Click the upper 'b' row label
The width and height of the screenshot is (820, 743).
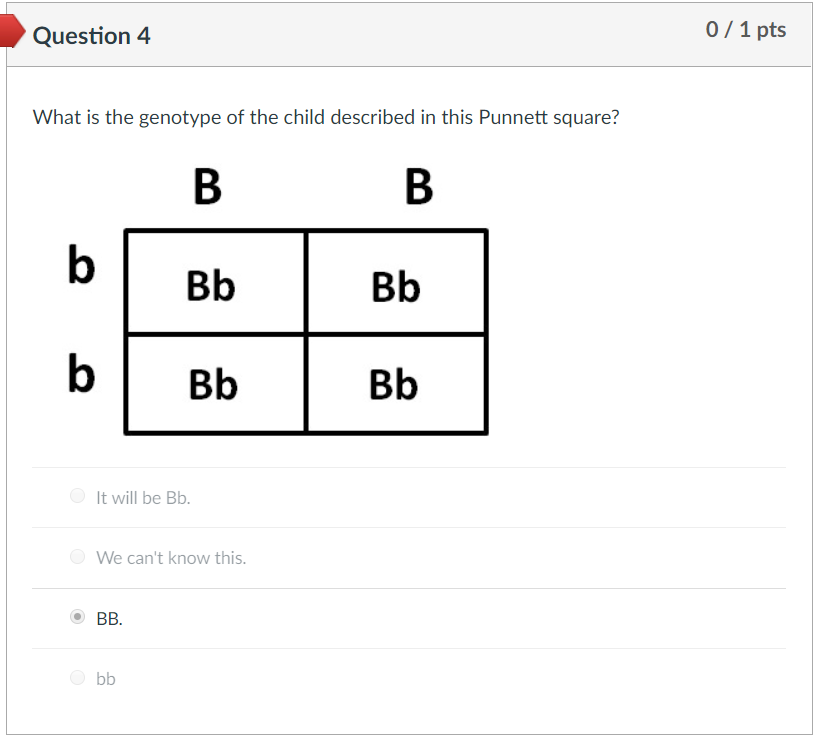(82, 266)
